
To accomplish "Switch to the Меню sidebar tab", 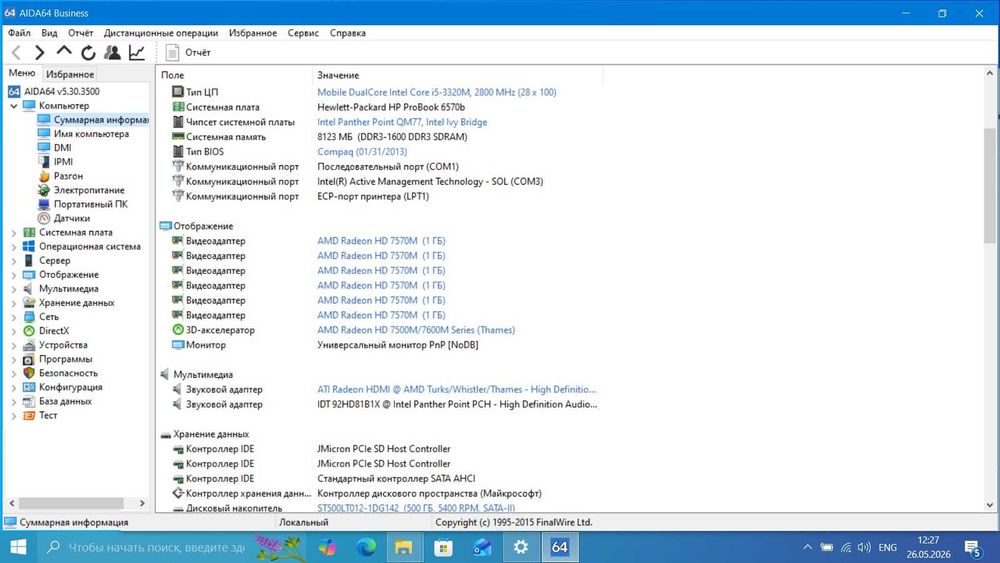I will point(22,73).
